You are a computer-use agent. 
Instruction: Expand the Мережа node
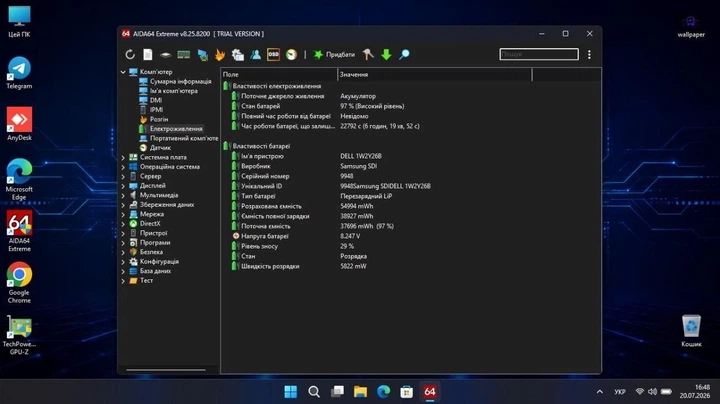[123, 214]
